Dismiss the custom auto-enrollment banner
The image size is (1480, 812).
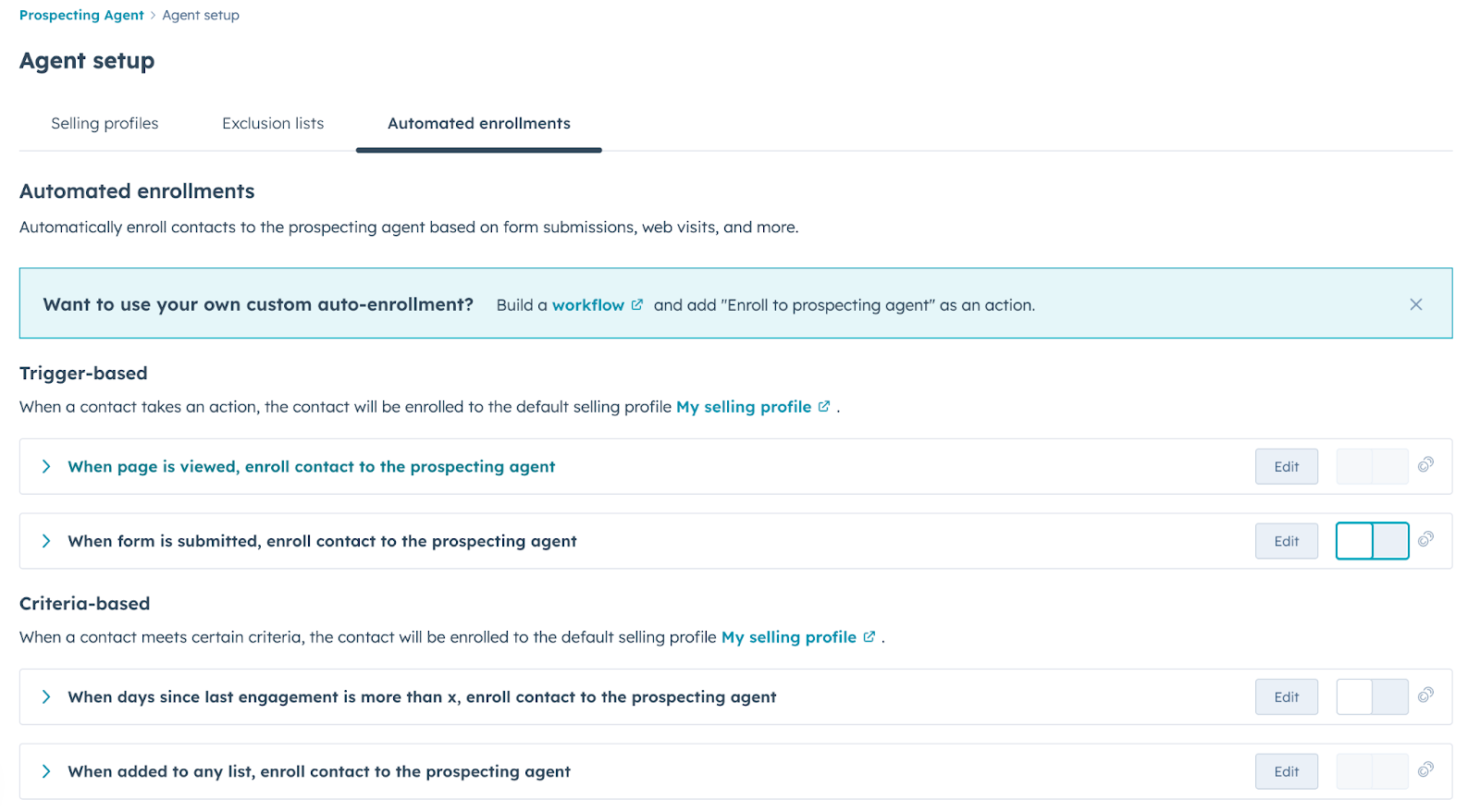coord(1415,304)
